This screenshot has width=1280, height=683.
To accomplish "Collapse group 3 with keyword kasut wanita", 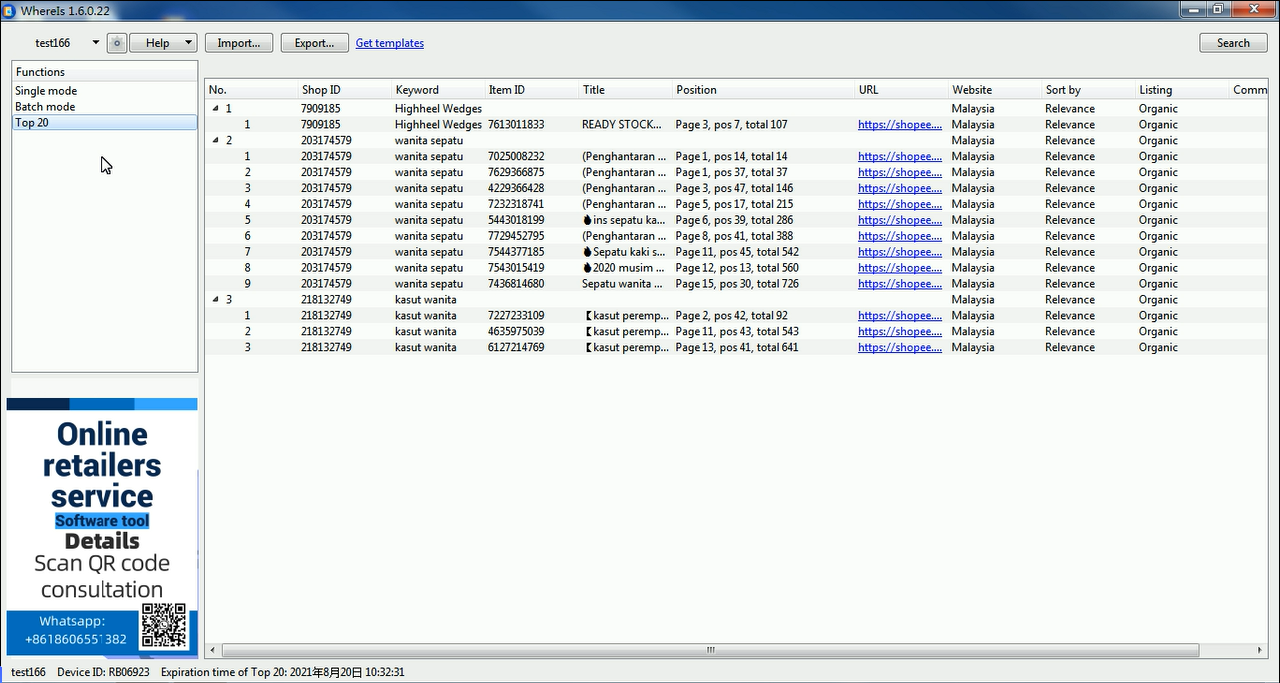I will click(216, 300).
